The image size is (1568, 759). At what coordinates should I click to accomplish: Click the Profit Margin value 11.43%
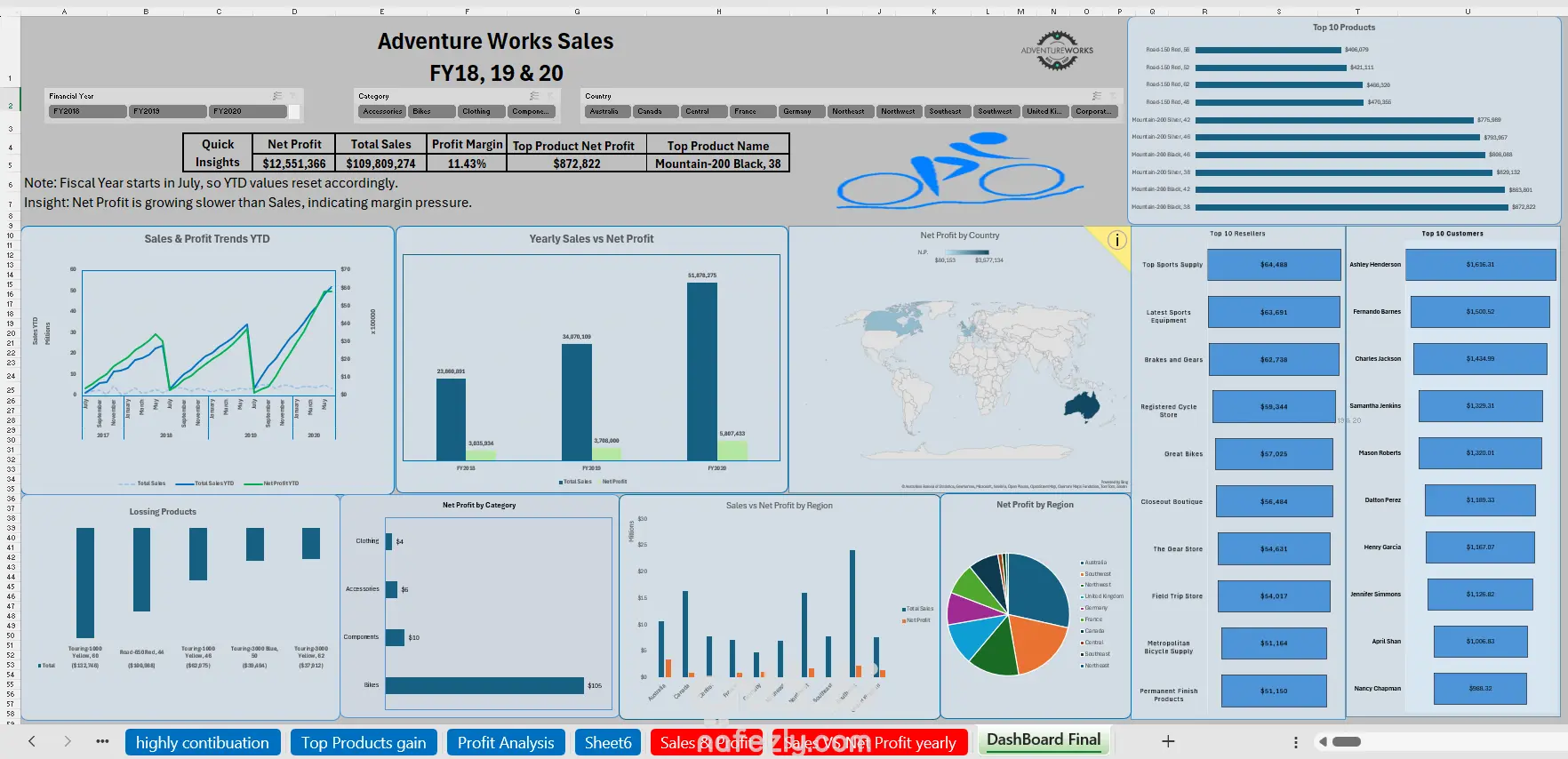click(467, 164)
